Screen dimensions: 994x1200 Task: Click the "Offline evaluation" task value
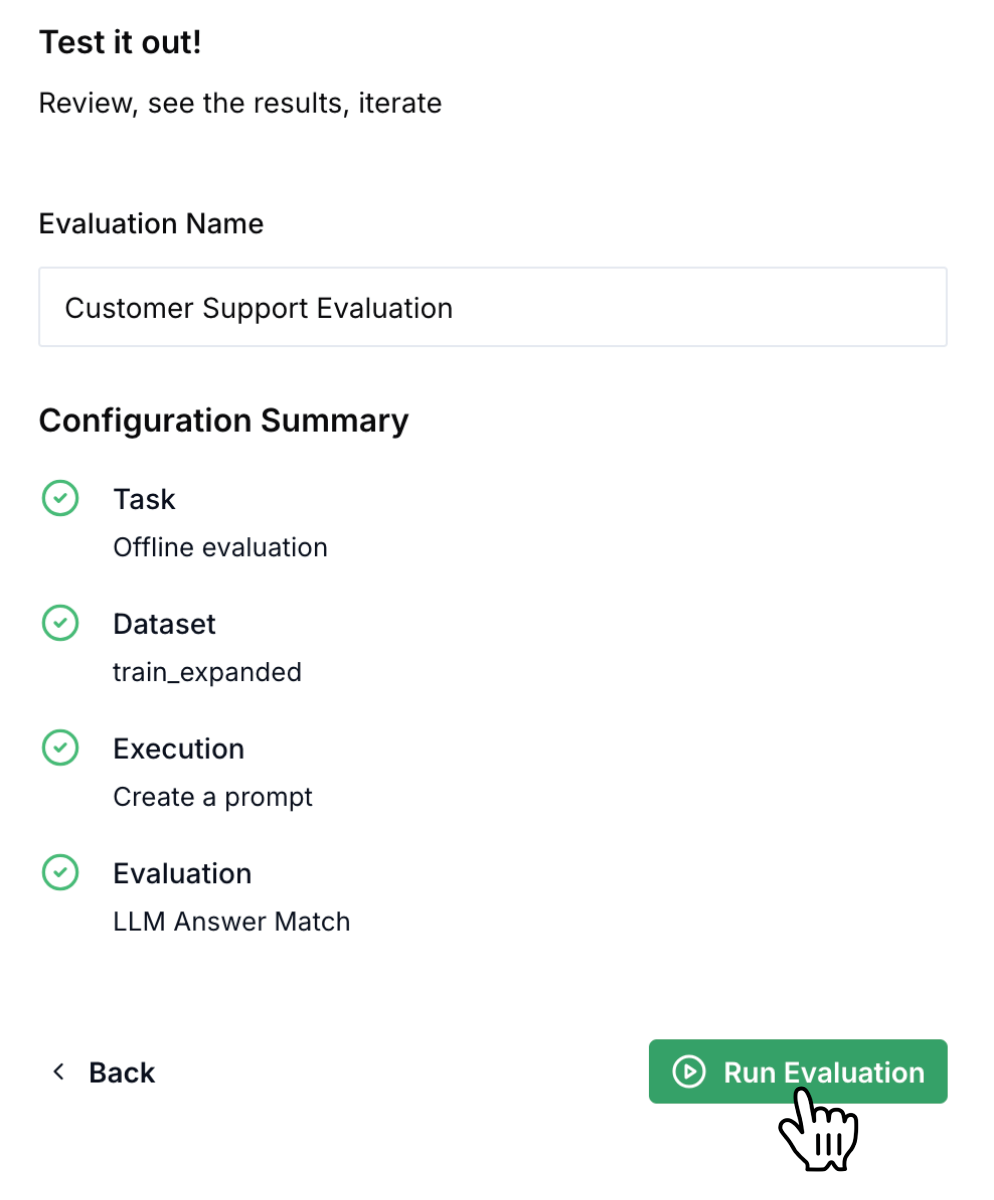220,547
